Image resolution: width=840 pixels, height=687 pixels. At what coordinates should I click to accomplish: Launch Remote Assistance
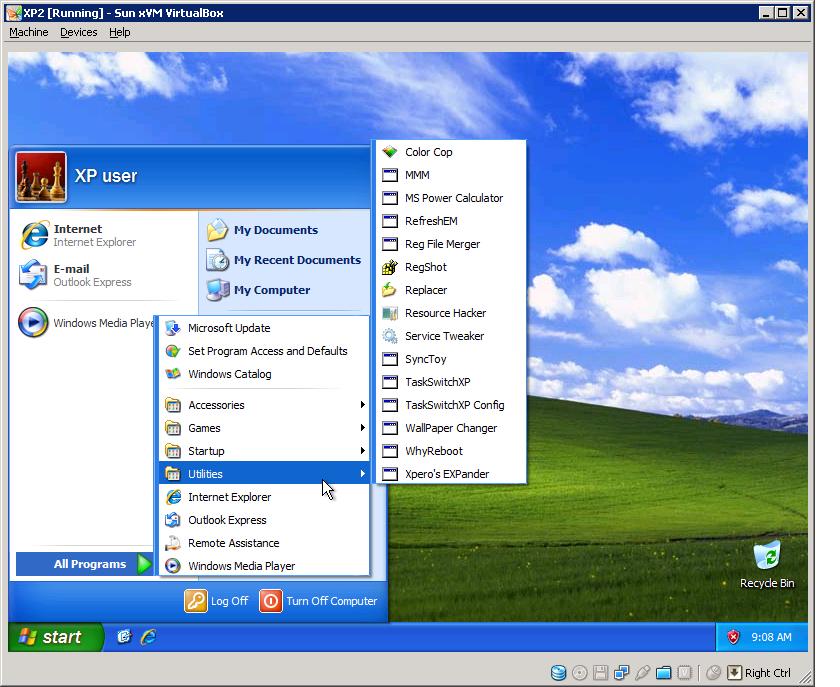tap(264, 543)
